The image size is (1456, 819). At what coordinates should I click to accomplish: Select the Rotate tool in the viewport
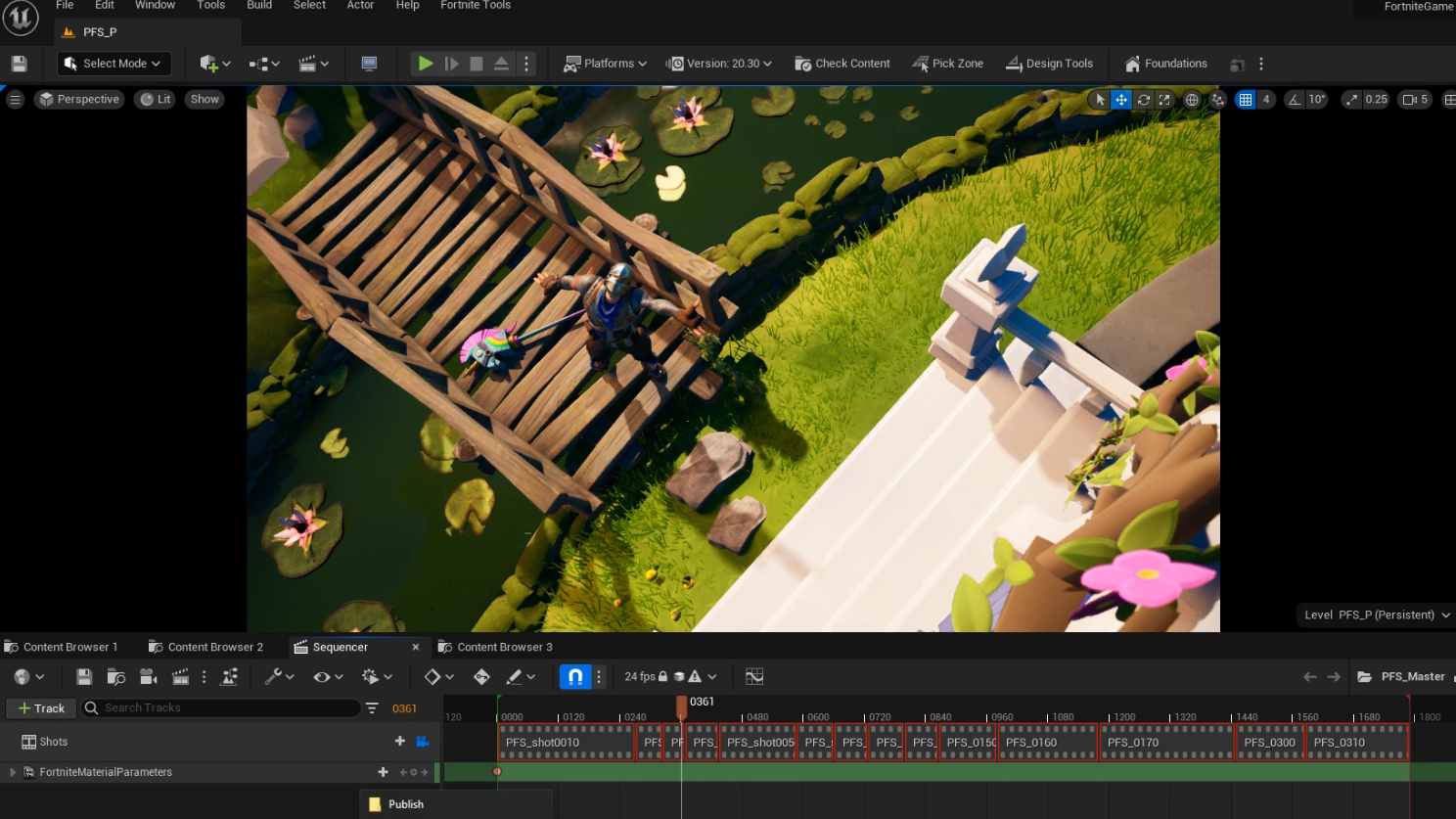(x=1143, y=99)
